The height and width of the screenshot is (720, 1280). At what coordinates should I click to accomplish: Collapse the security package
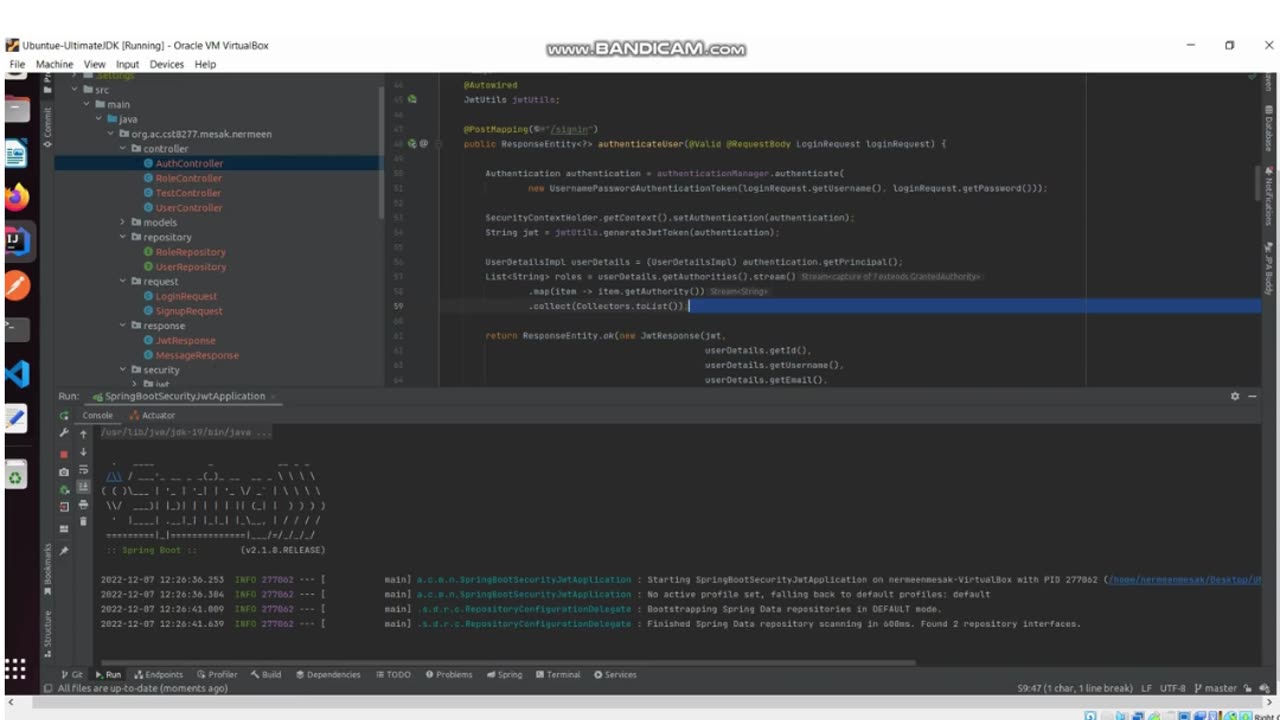click(122, 370)
